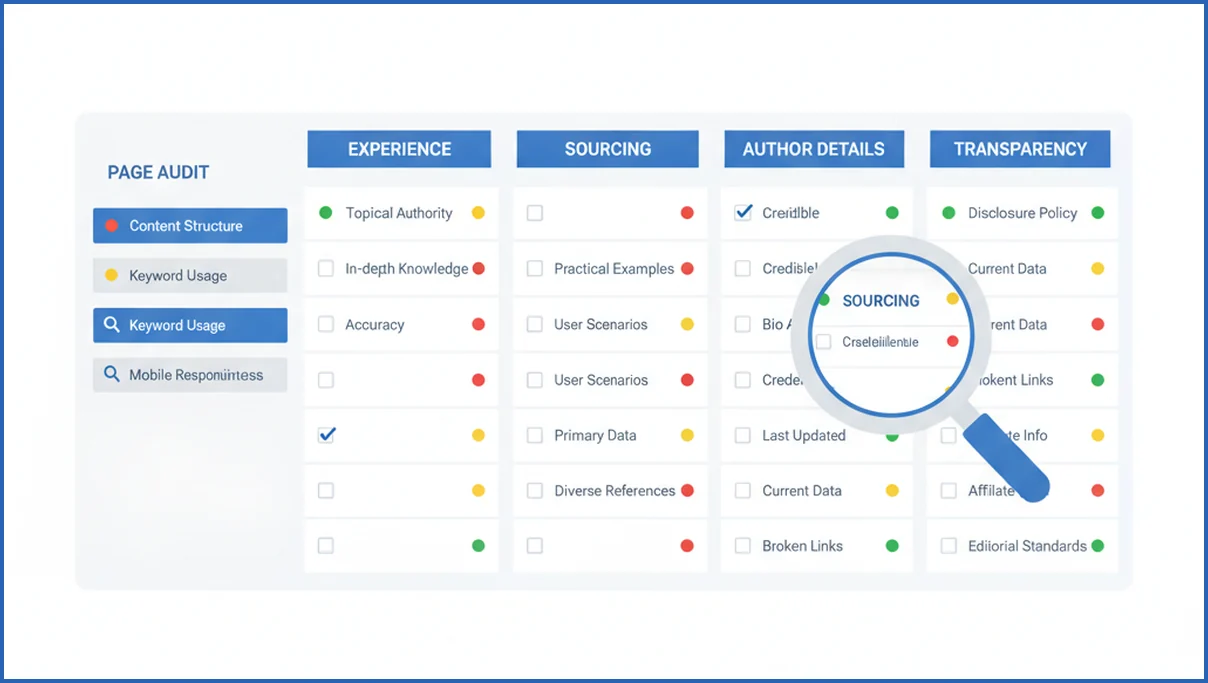Click the red dot inside the magnifier lens
The image size is (1208, 683).
[952, 341]
